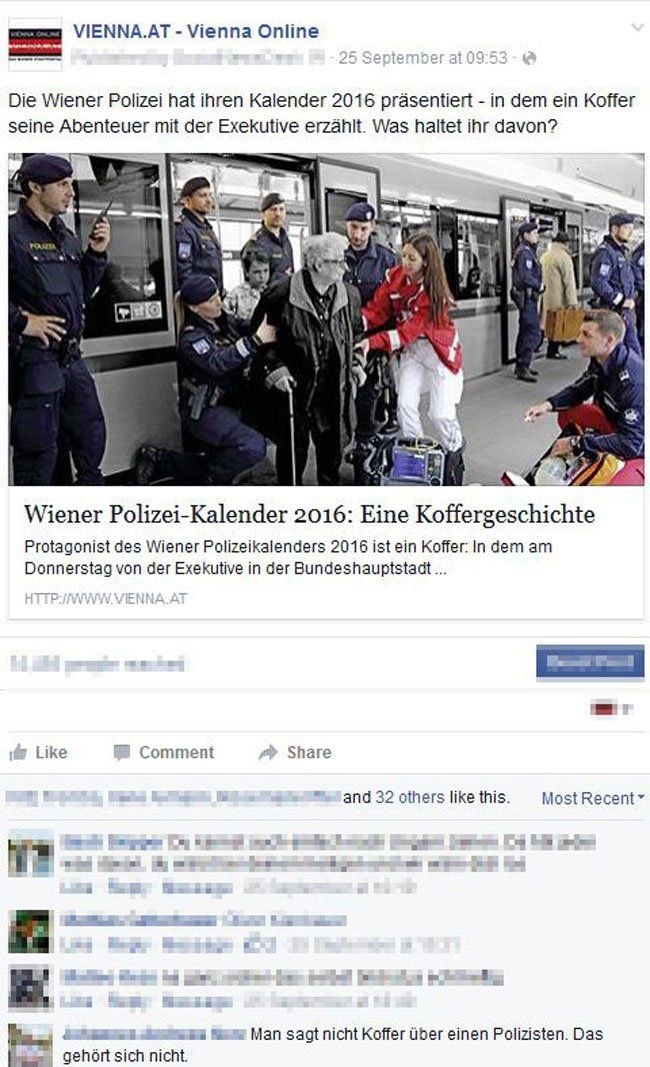
Task: Click the Comment speech bubble icon
Action: tap(122, 752)
